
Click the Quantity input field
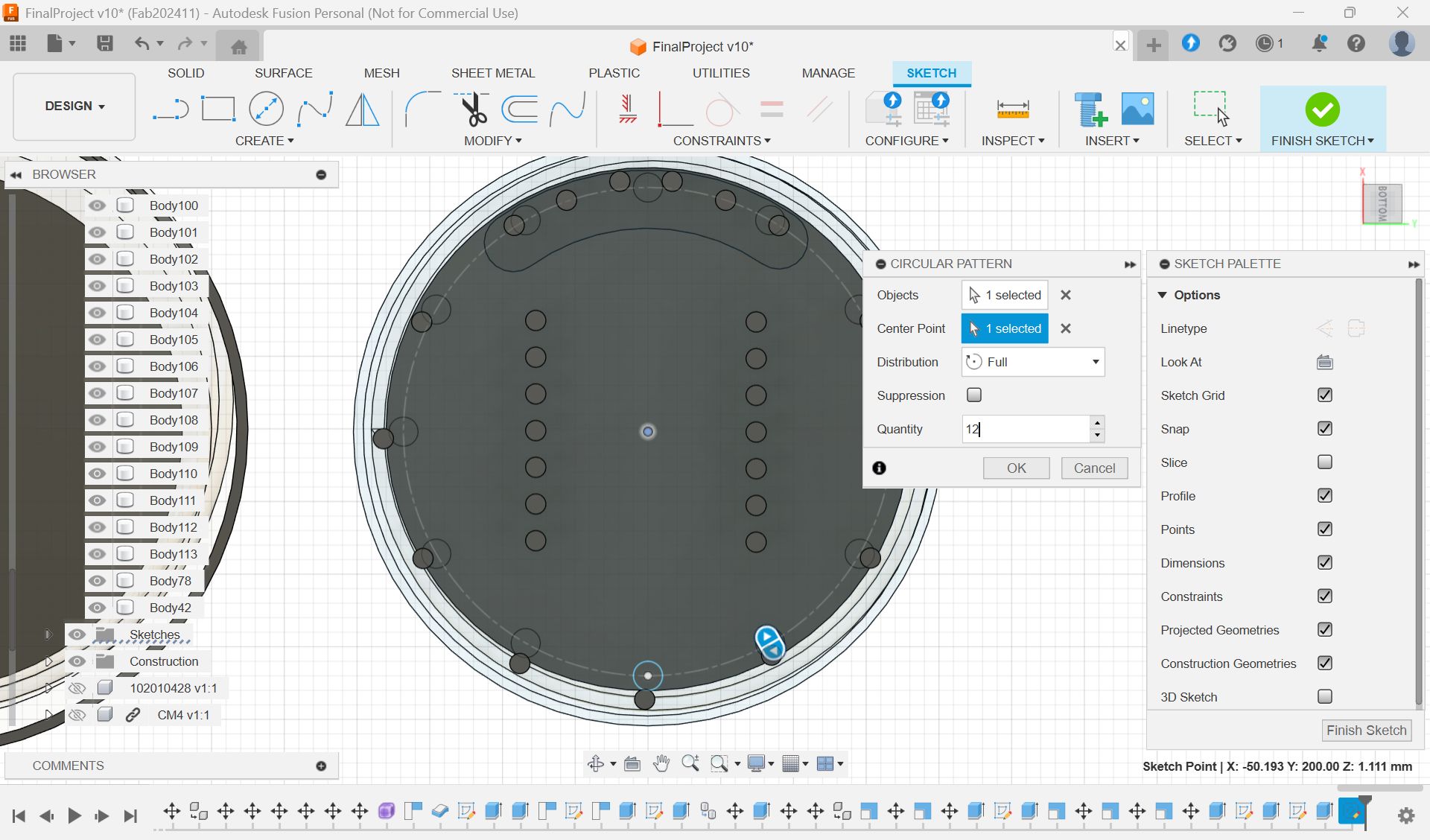click(x=1025, y=429)
